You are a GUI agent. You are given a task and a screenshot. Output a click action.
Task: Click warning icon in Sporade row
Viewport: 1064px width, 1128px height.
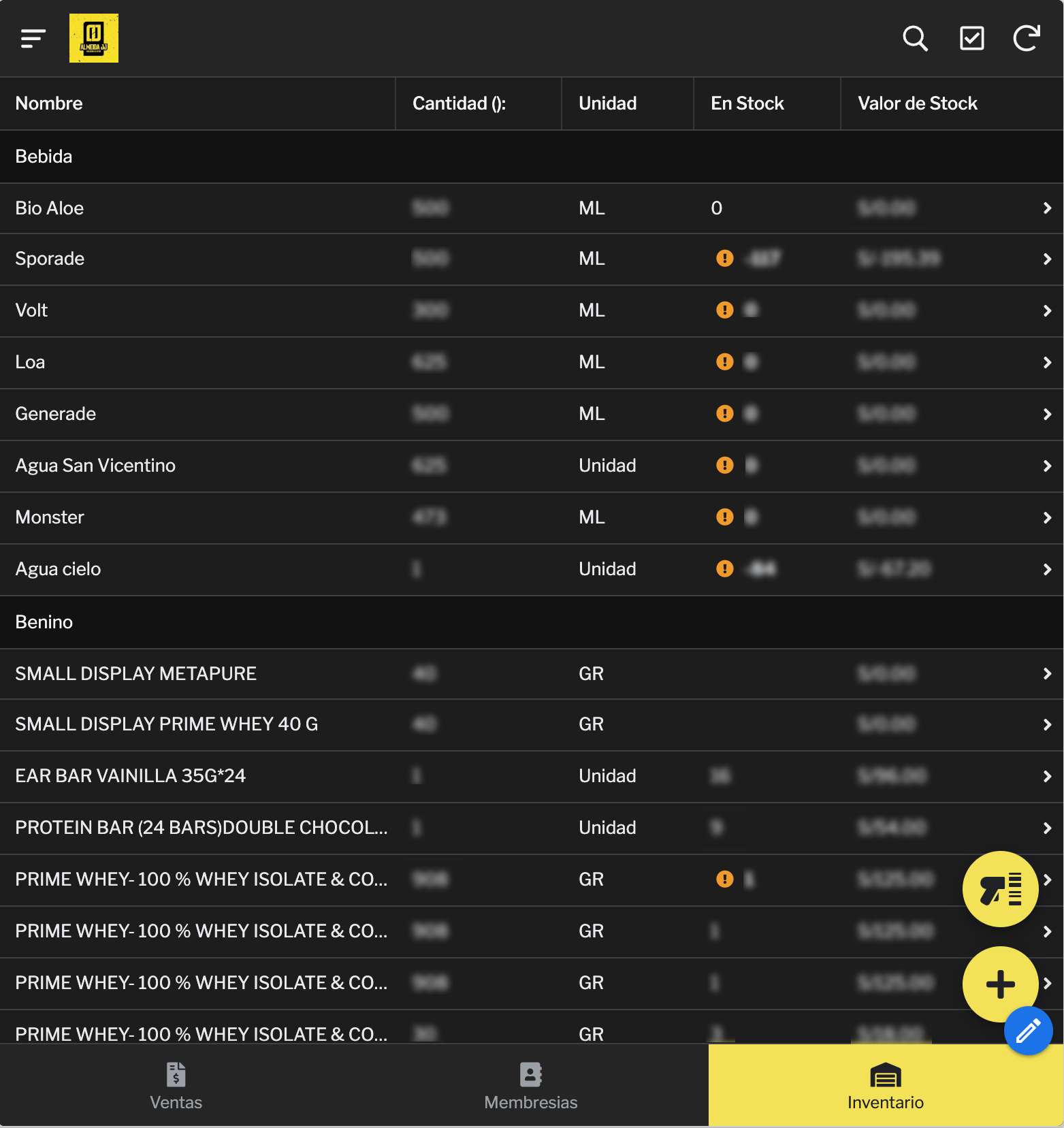[x=725, y=258]
